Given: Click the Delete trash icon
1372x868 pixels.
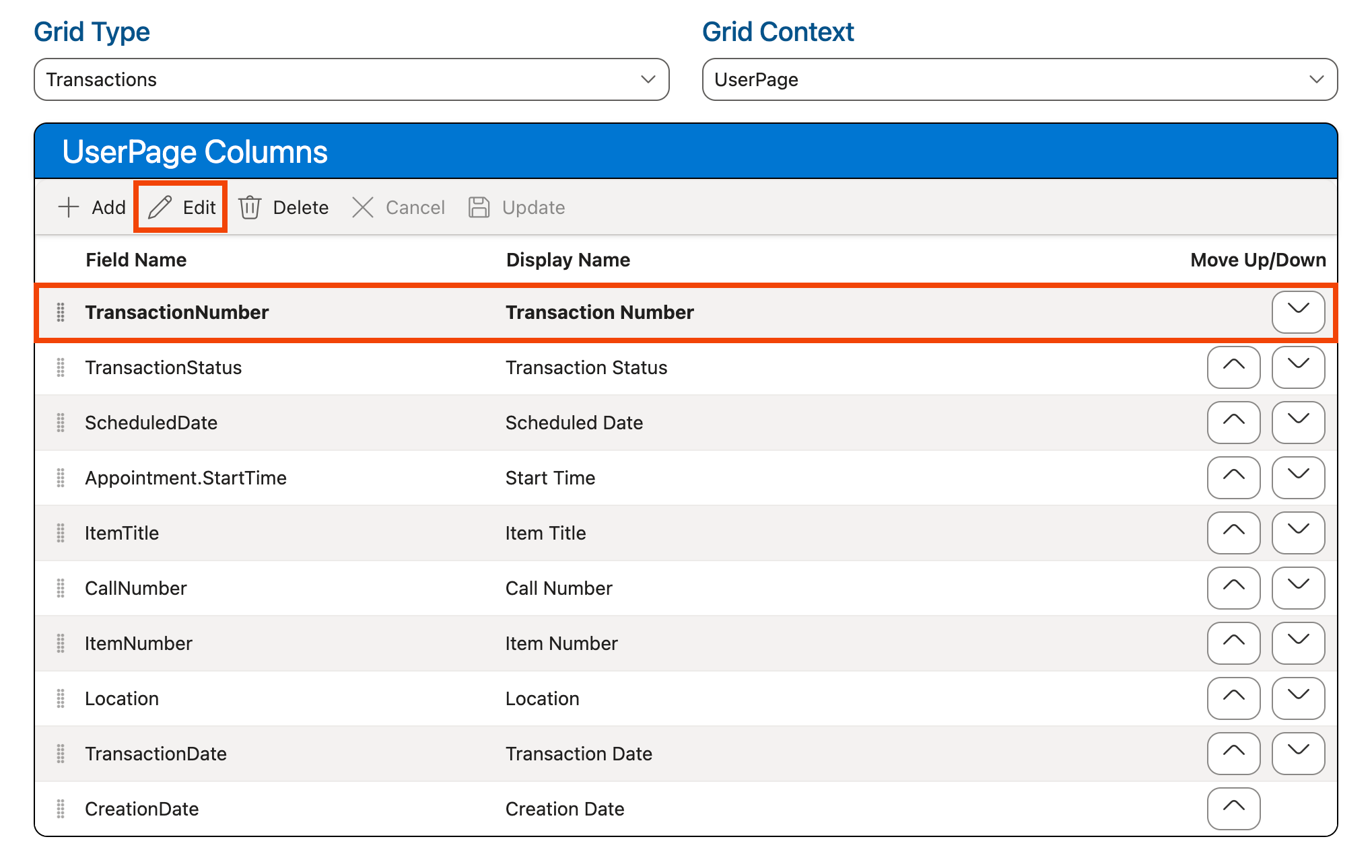Looking at the screenshot, I should pyautogui.click(x=250, y=207).
